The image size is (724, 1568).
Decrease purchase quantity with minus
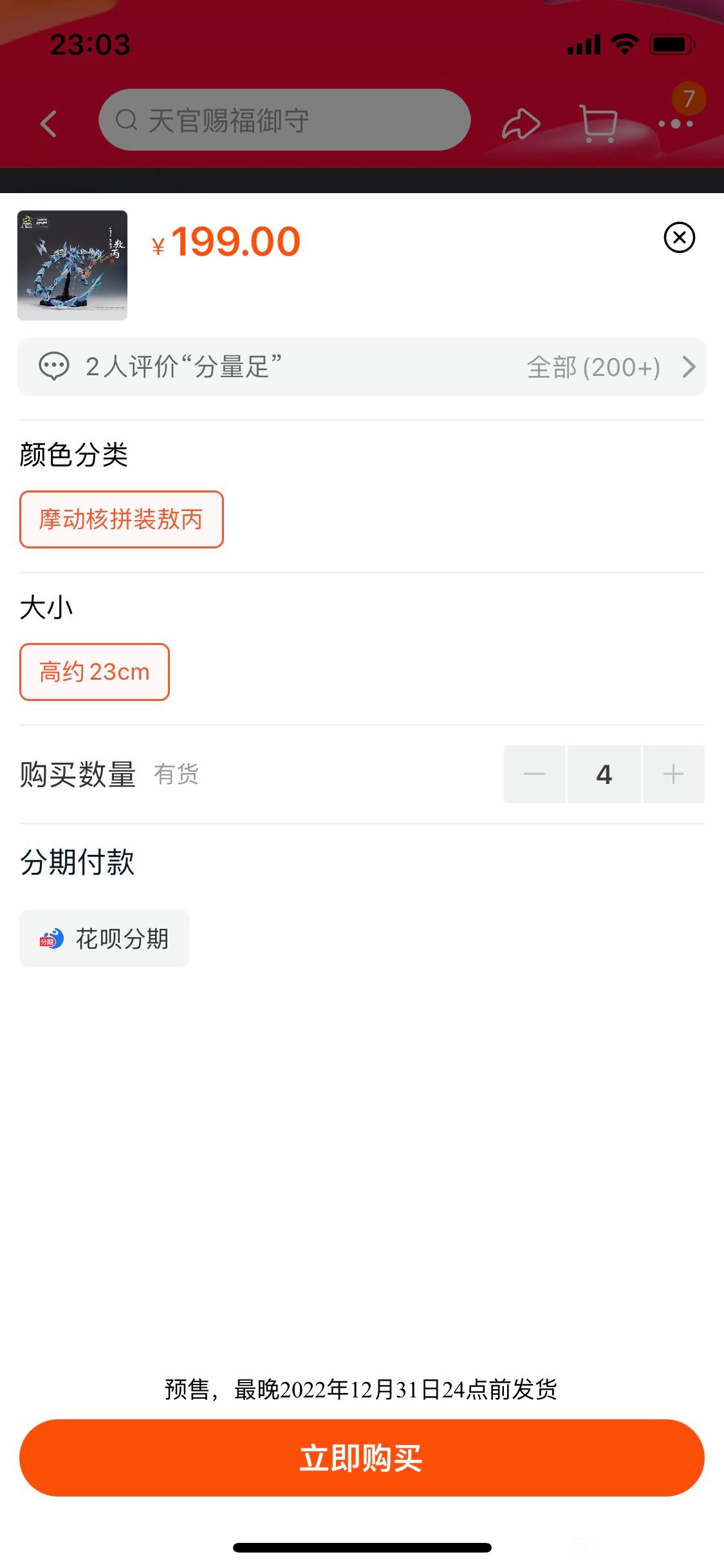point(535,774)
